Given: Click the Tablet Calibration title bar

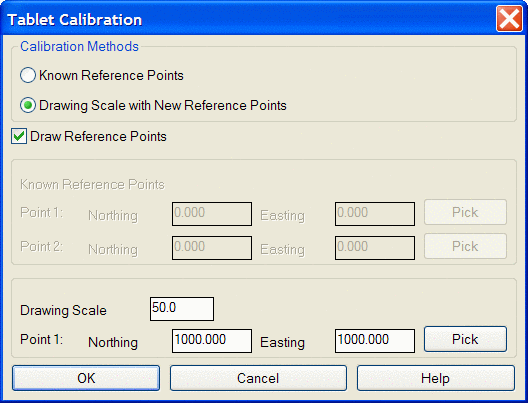Looking at the screenshot, I should pyautogui.click(x=249, y=19).
